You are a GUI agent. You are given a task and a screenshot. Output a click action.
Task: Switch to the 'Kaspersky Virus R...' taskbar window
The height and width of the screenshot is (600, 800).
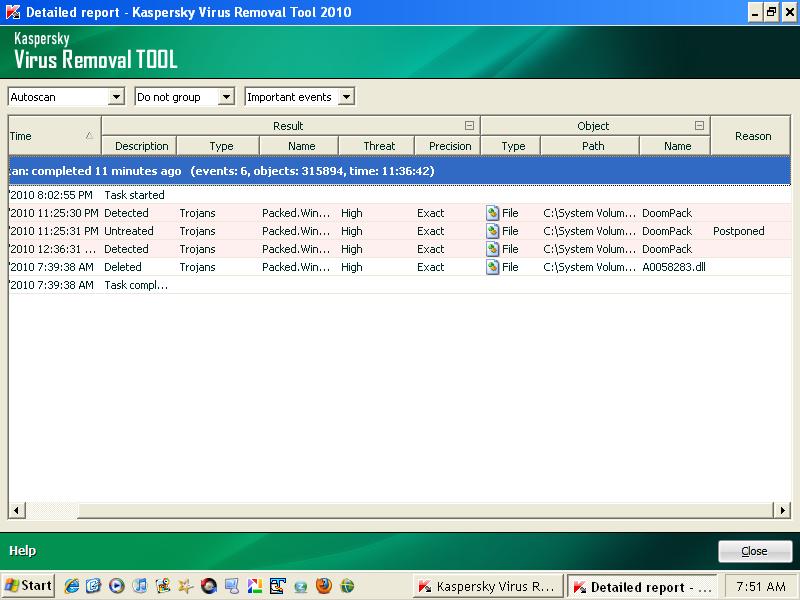(x=489, y=587)
